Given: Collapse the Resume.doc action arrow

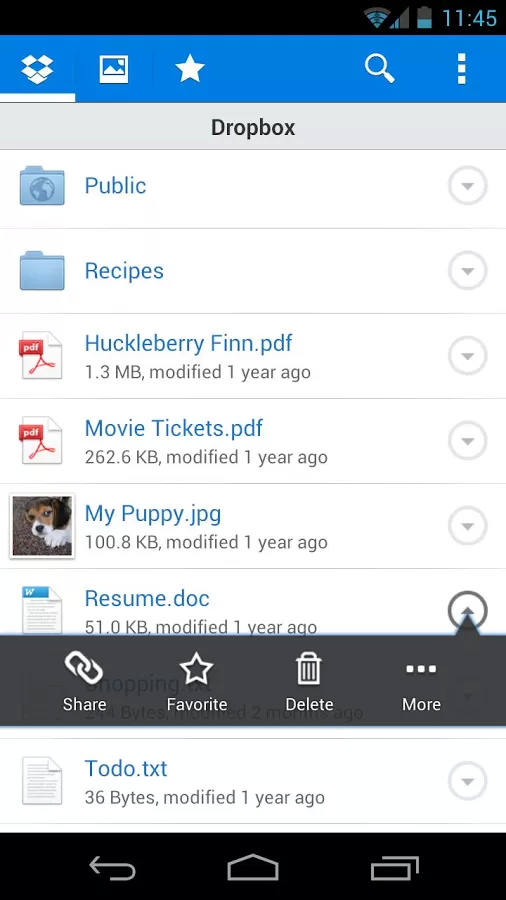Looking at the screenshot, I should [468, 611].
